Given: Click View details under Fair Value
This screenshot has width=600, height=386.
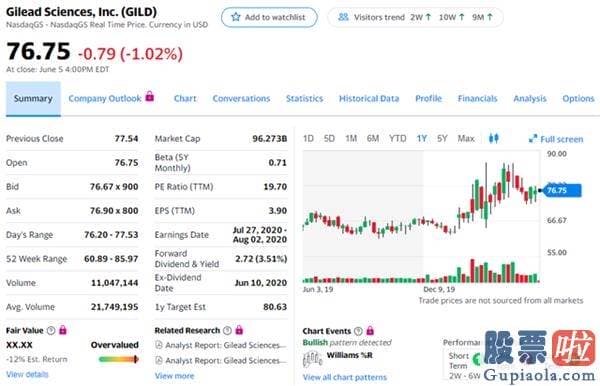Looking at the screenshot, I should (27, 374).
